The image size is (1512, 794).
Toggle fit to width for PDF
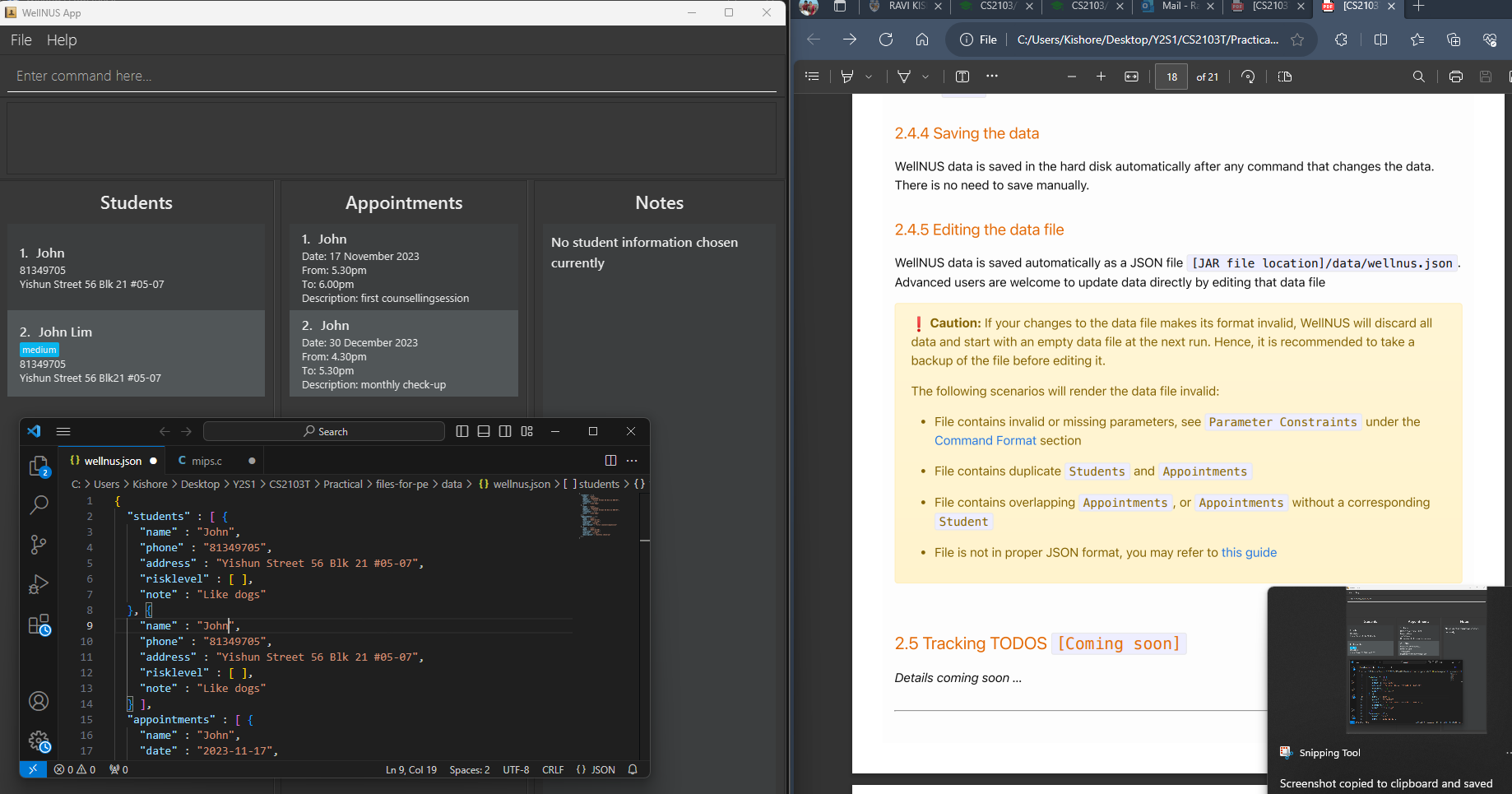pos(1132,77)
